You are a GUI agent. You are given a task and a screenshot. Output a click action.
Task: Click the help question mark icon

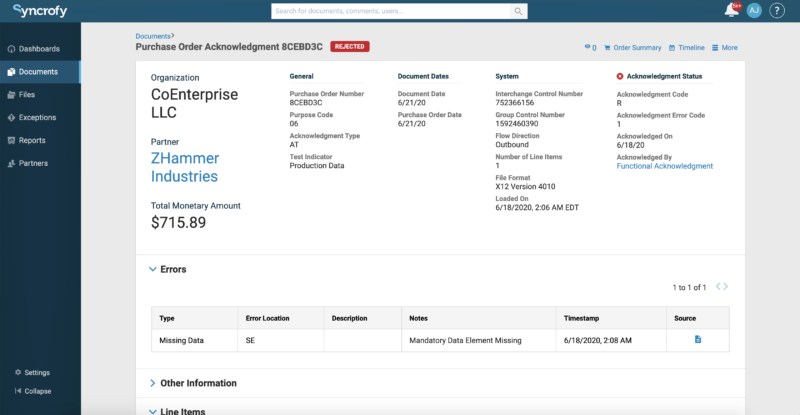pyautogui.click(x=777, y=11)
